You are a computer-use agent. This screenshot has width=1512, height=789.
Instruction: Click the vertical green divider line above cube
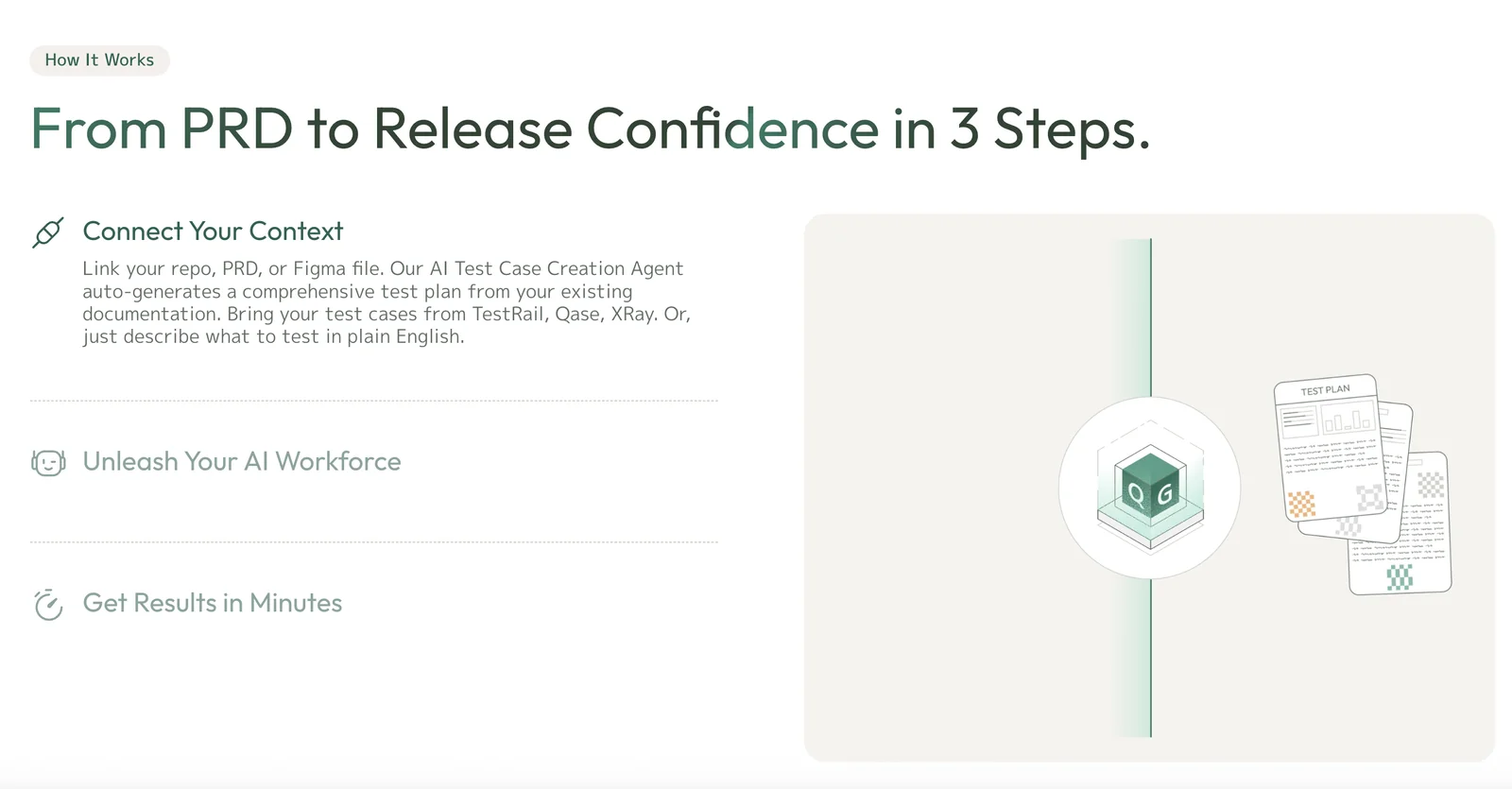click(x=1151, y=317)
